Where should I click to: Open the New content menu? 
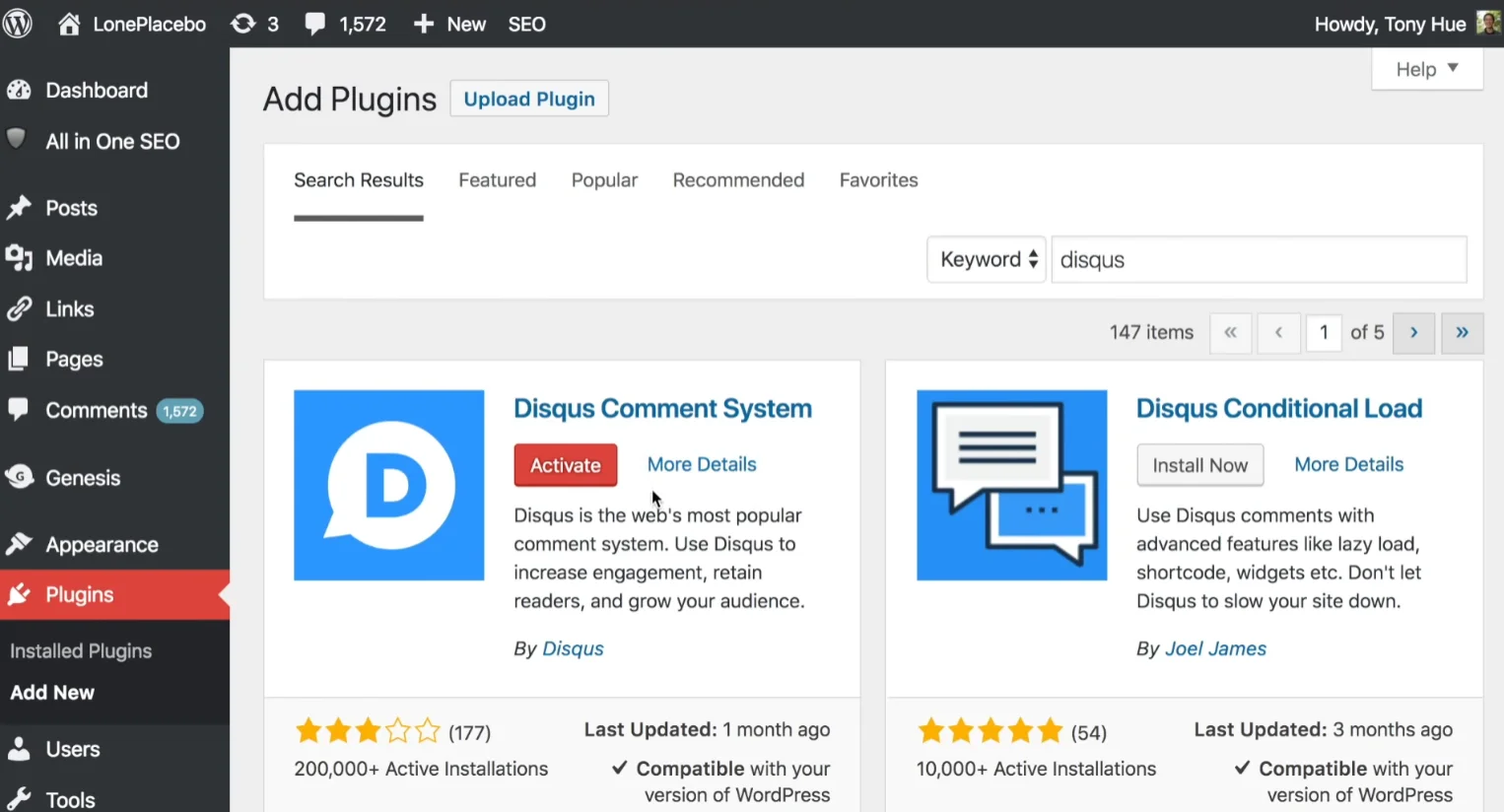[450, 24]
